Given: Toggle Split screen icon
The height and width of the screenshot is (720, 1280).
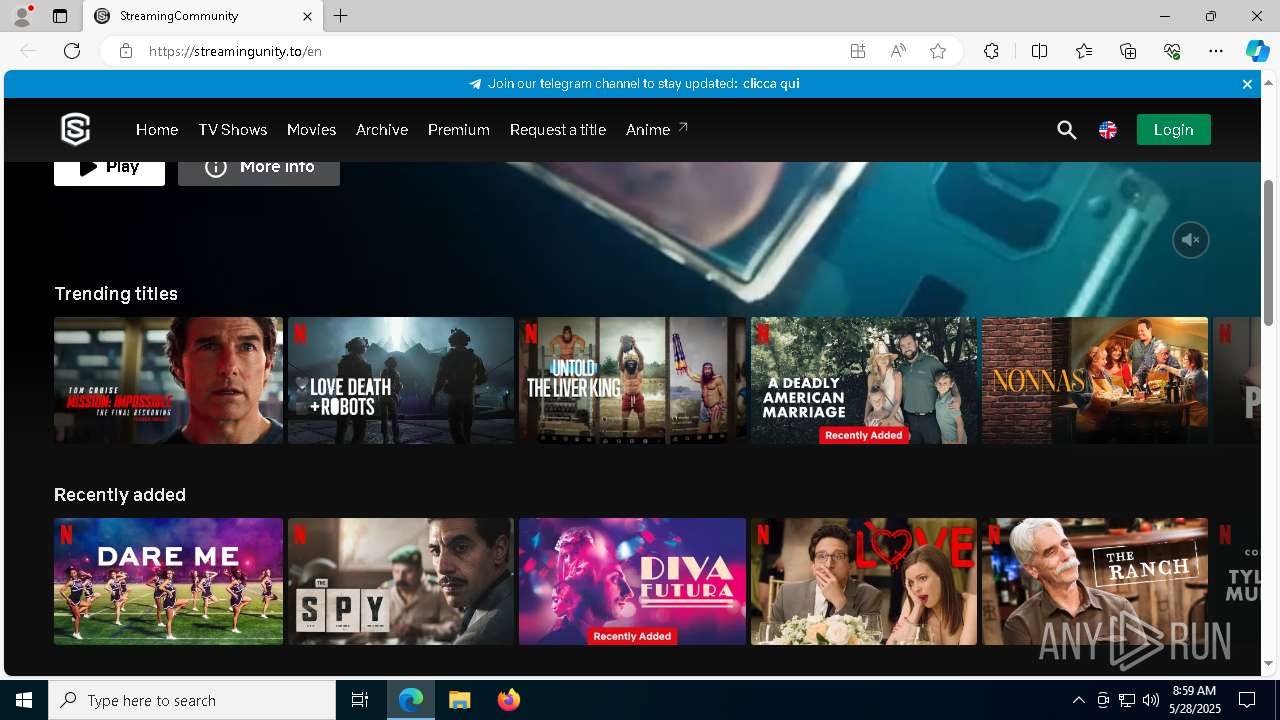Looking at the screenshot, I should tap(1039, 51).
